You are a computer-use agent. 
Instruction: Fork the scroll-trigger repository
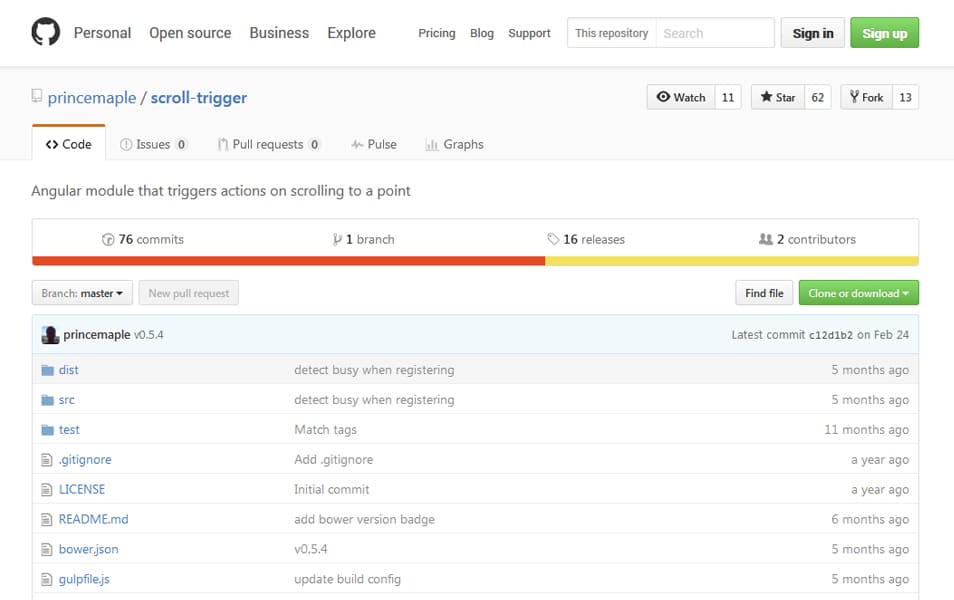point(866,97)
